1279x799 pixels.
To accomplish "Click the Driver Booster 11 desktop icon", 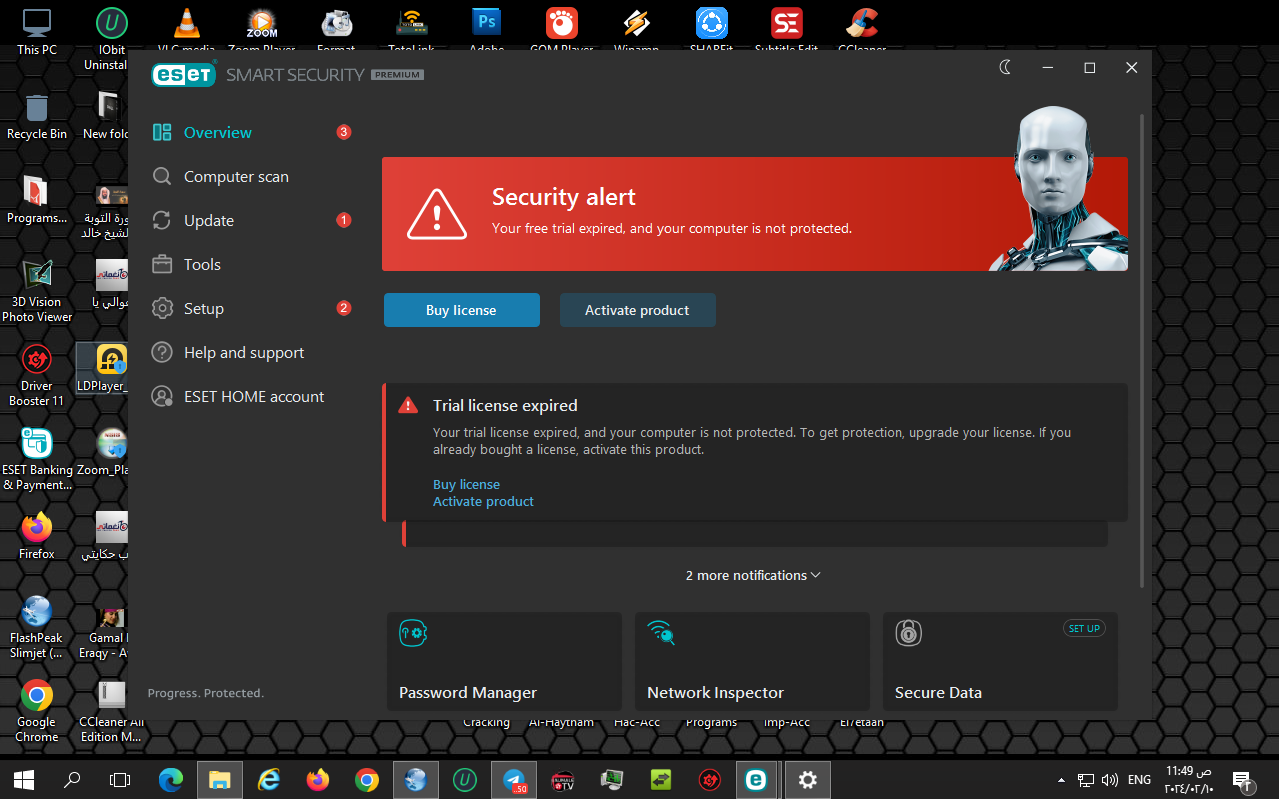I will 37,375.
